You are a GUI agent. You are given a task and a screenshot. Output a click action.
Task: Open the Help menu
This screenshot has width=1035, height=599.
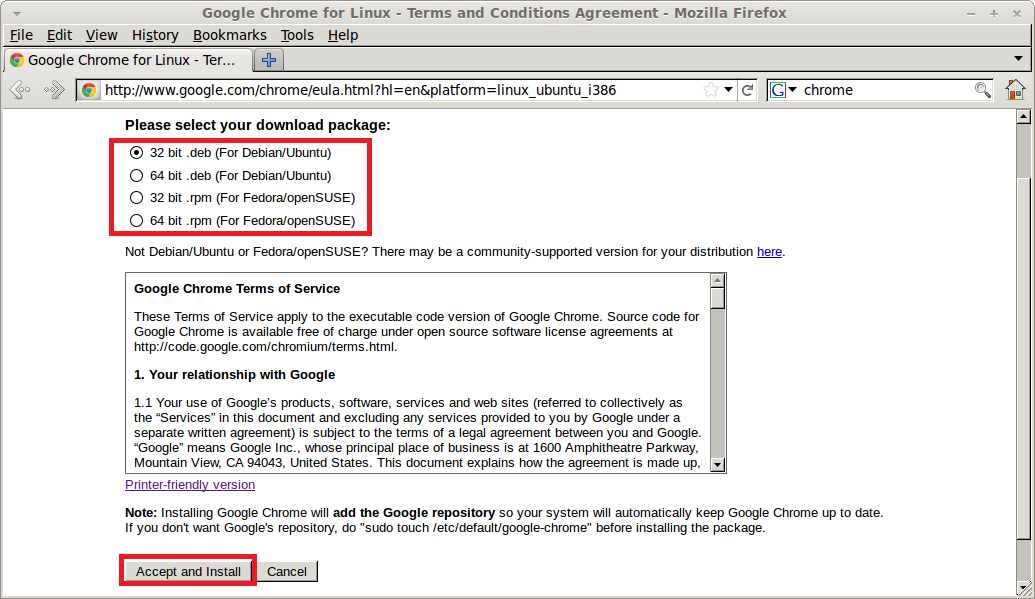point(343,35)
